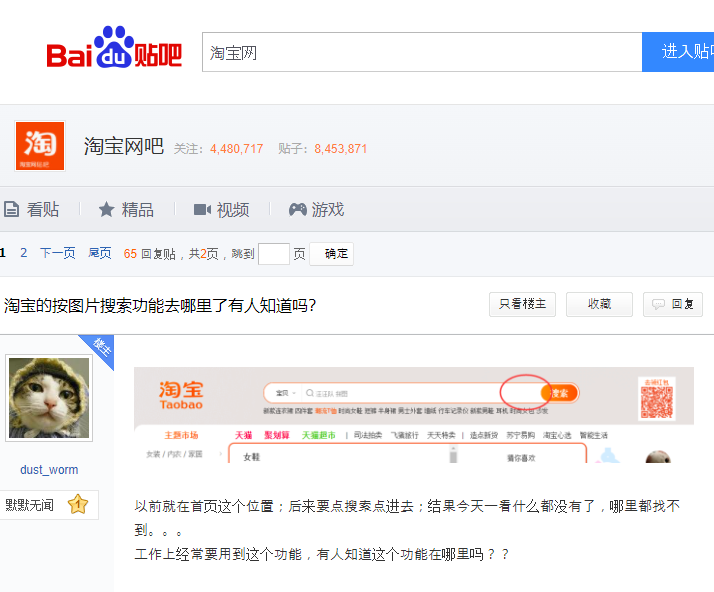Open the orange 淘 forum avatar
714x592 pixels.
[40, 146]
